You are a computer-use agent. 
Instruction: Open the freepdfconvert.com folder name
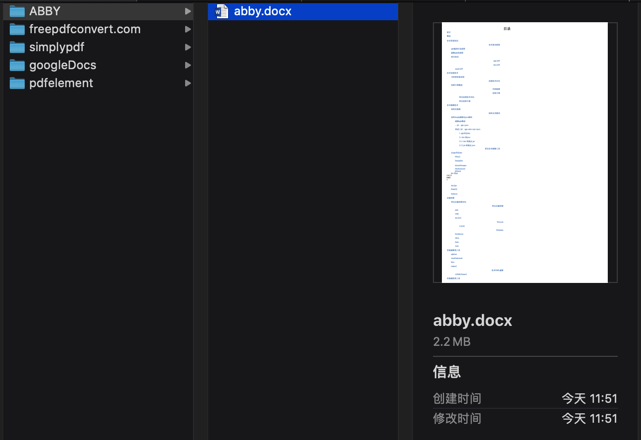[x=85, y=29]
